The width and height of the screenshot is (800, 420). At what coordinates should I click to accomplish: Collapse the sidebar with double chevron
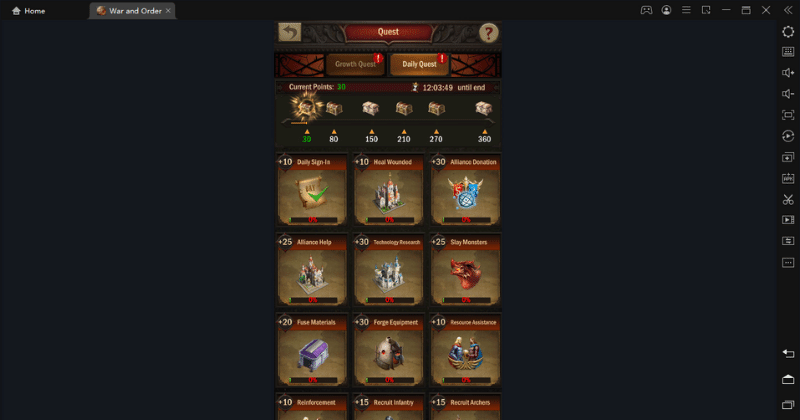coord(788,10)
